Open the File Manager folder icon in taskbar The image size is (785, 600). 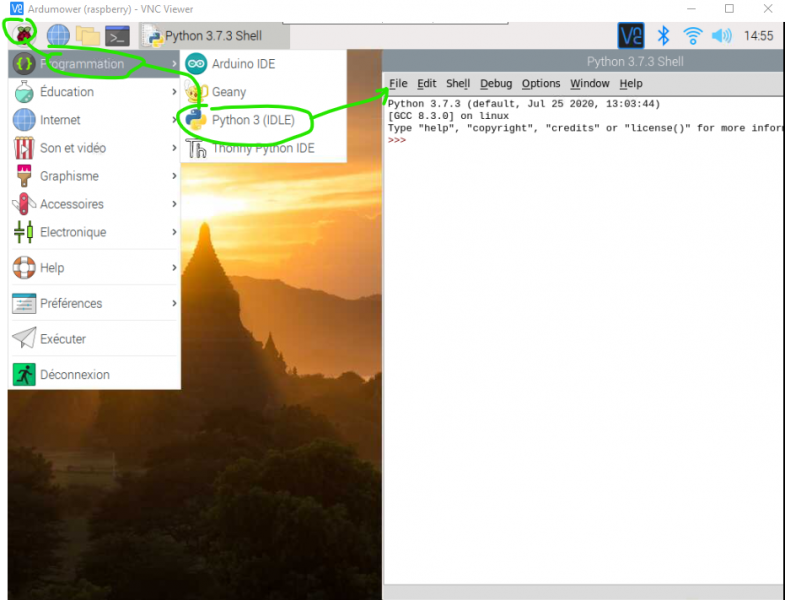(x=88, y=36)
